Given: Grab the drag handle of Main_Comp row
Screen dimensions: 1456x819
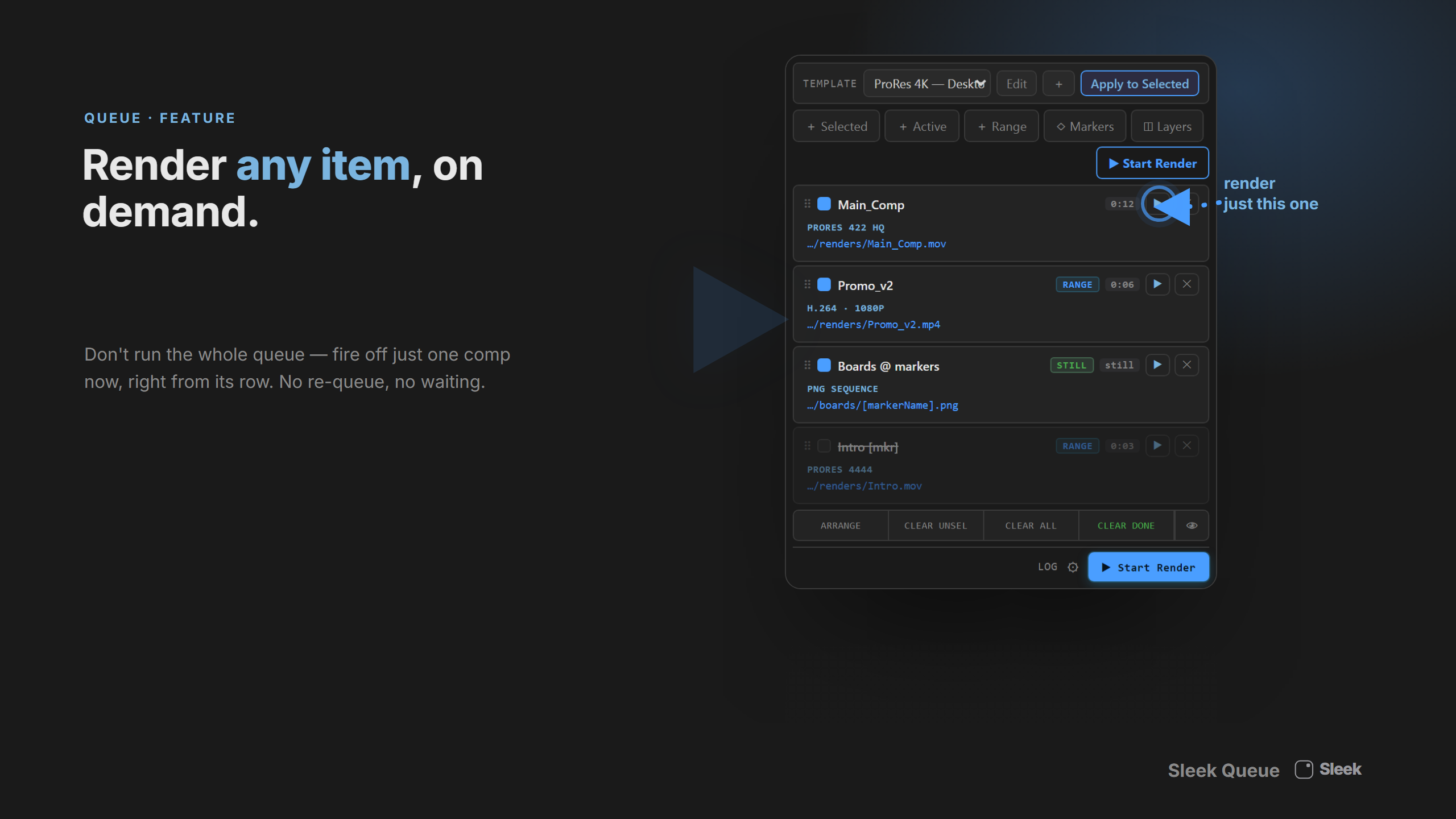Looking at the screenshot, I should 807,204.
